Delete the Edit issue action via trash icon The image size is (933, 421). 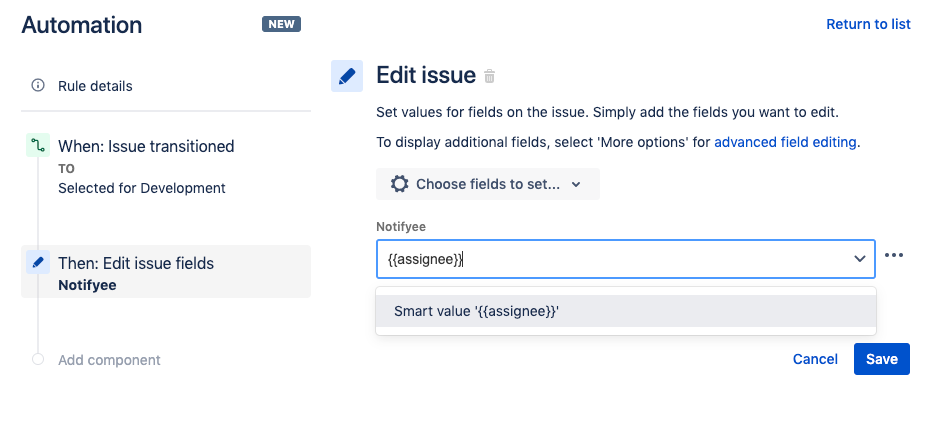coord(490,76)
